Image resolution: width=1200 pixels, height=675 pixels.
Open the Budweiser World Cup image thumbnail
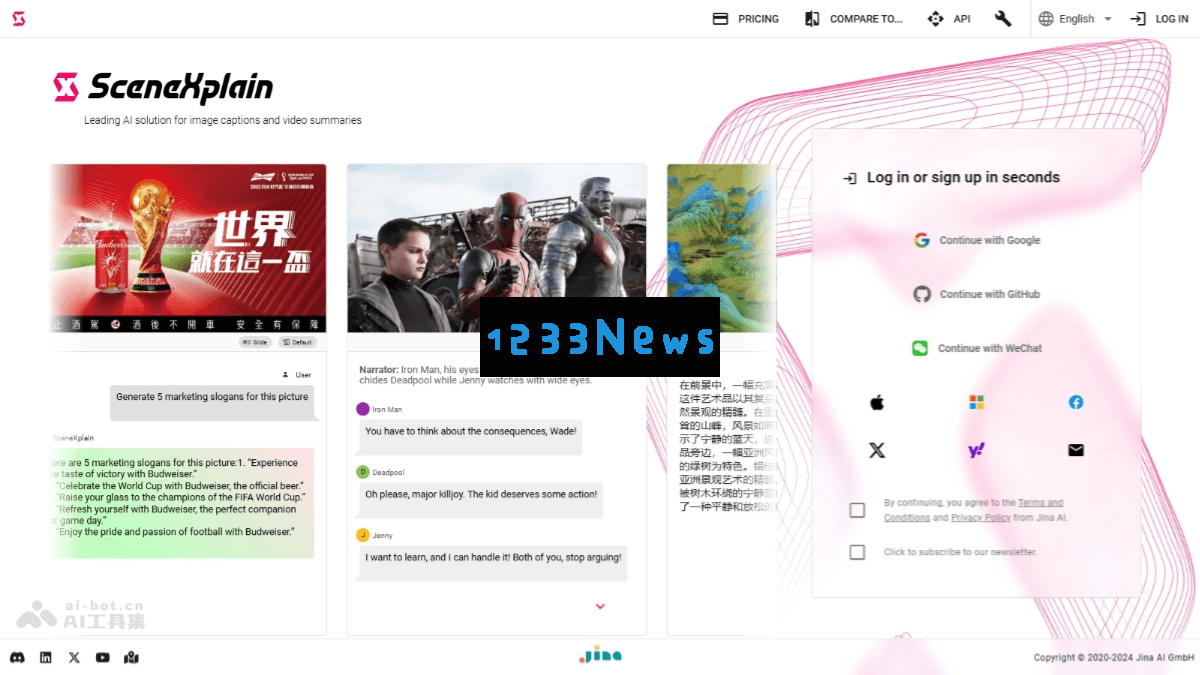click(188, 248)
